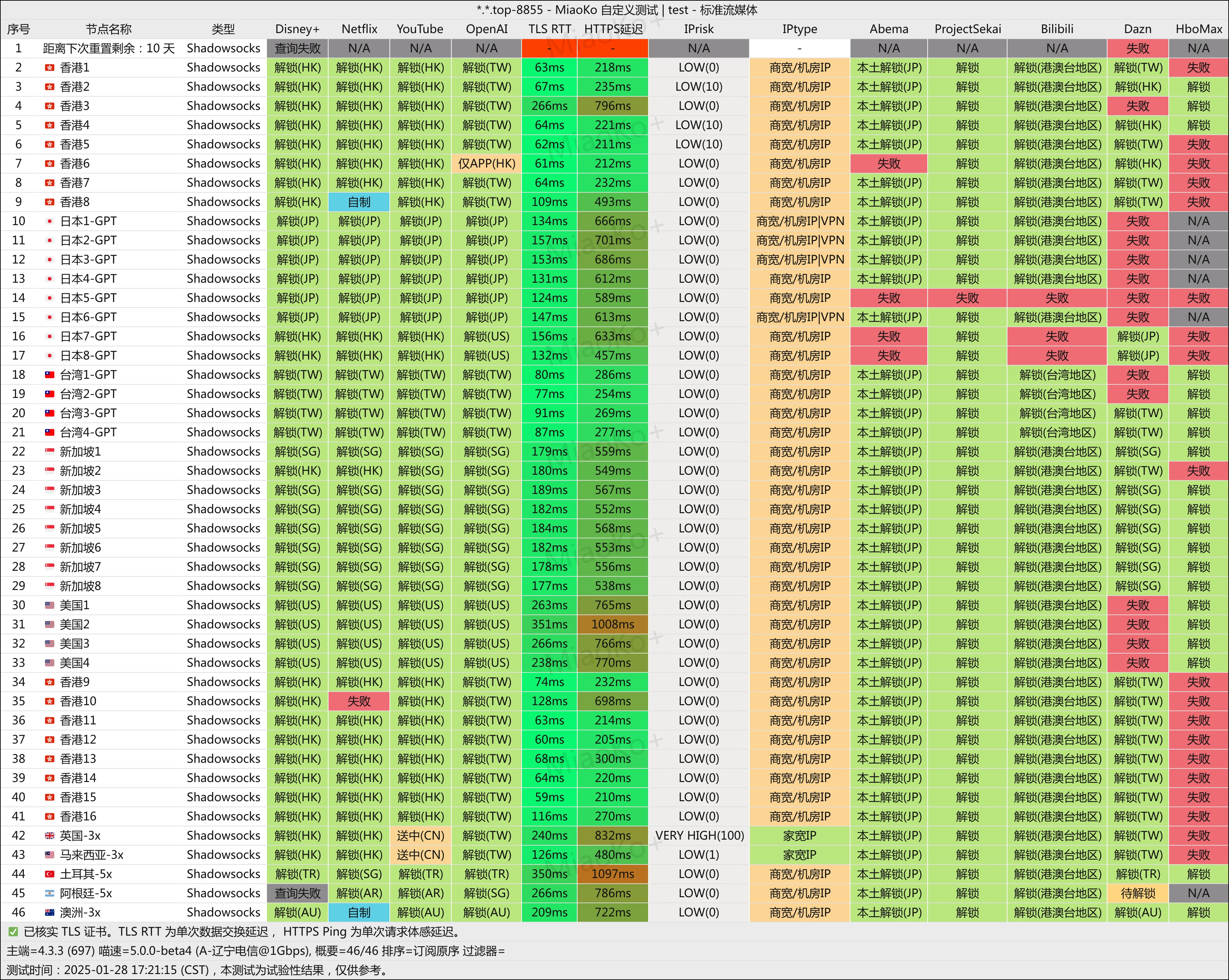The height and width of the screenshot is (980, 1229).
Task: Click the VERY HIGH(100) IPrisk cell
Action: pyautogui.click(x=699, y=836)
